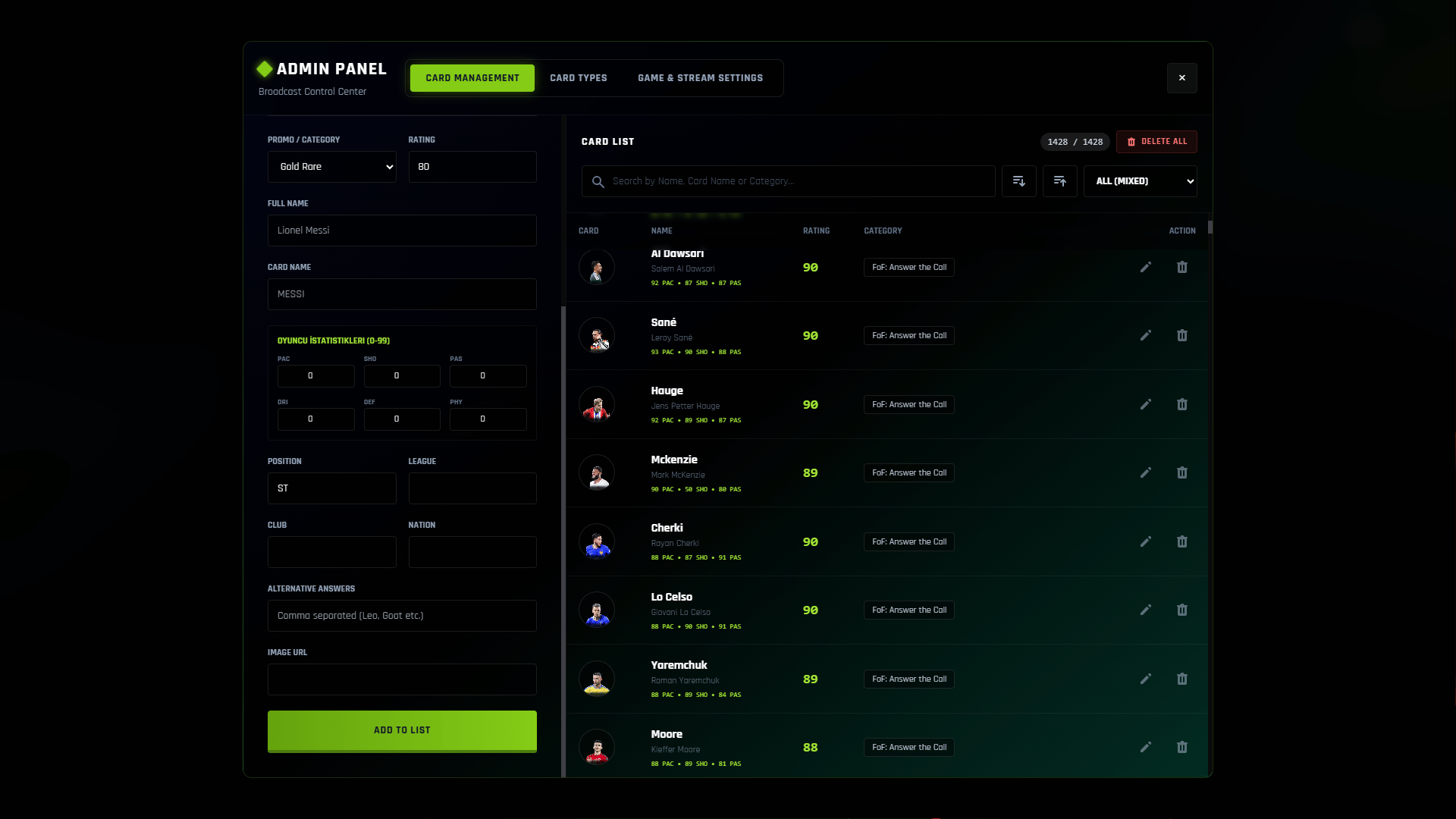Click the Full Name input field
Image resolution: width=1456 pixels, height=819 pixels.
[402, 231]
